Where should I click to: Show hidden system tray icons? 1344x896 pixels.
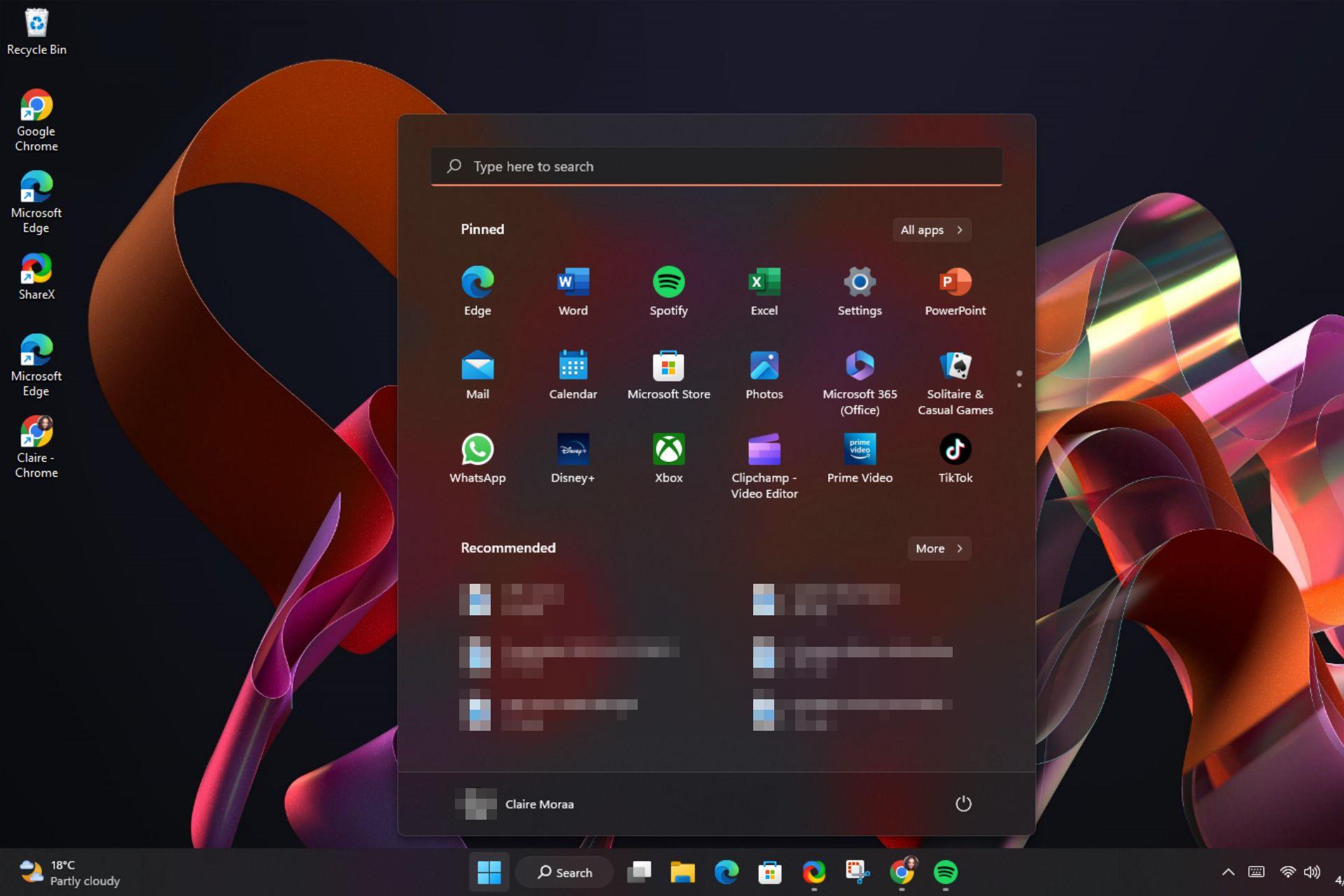pos(1228,872)
